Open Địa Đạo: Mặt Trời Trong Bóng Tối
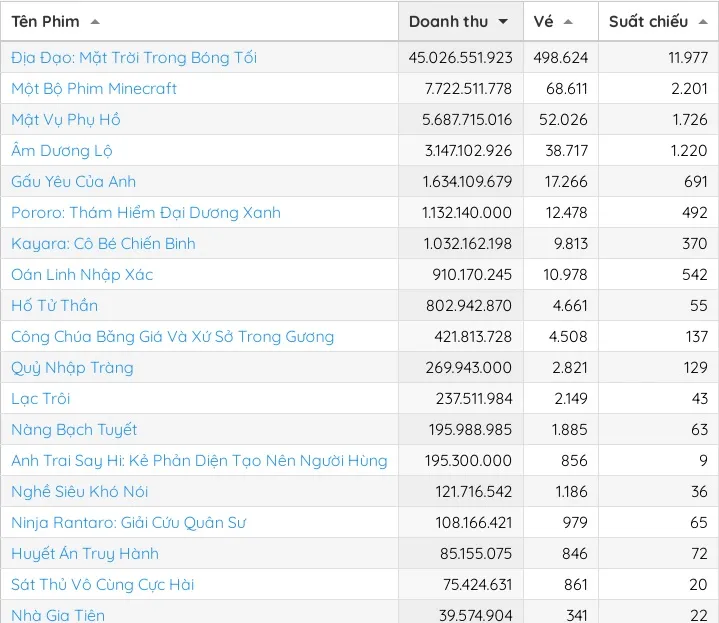719x623 pixels. (x=134, y=57)
